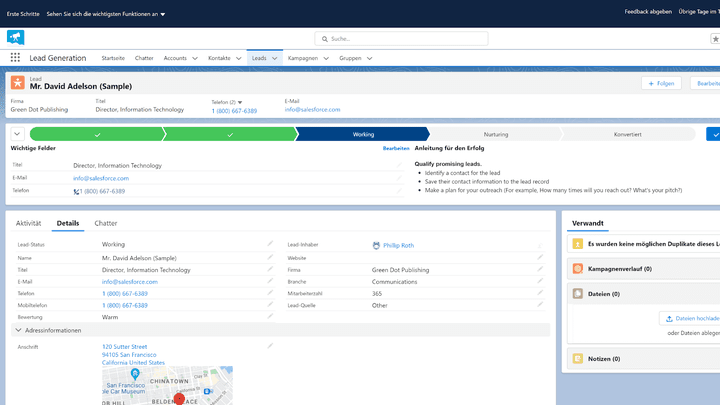Open the Telefon (2) dropdown in header
The width and height of the screenshot is (720, 405).
point(240,102)
